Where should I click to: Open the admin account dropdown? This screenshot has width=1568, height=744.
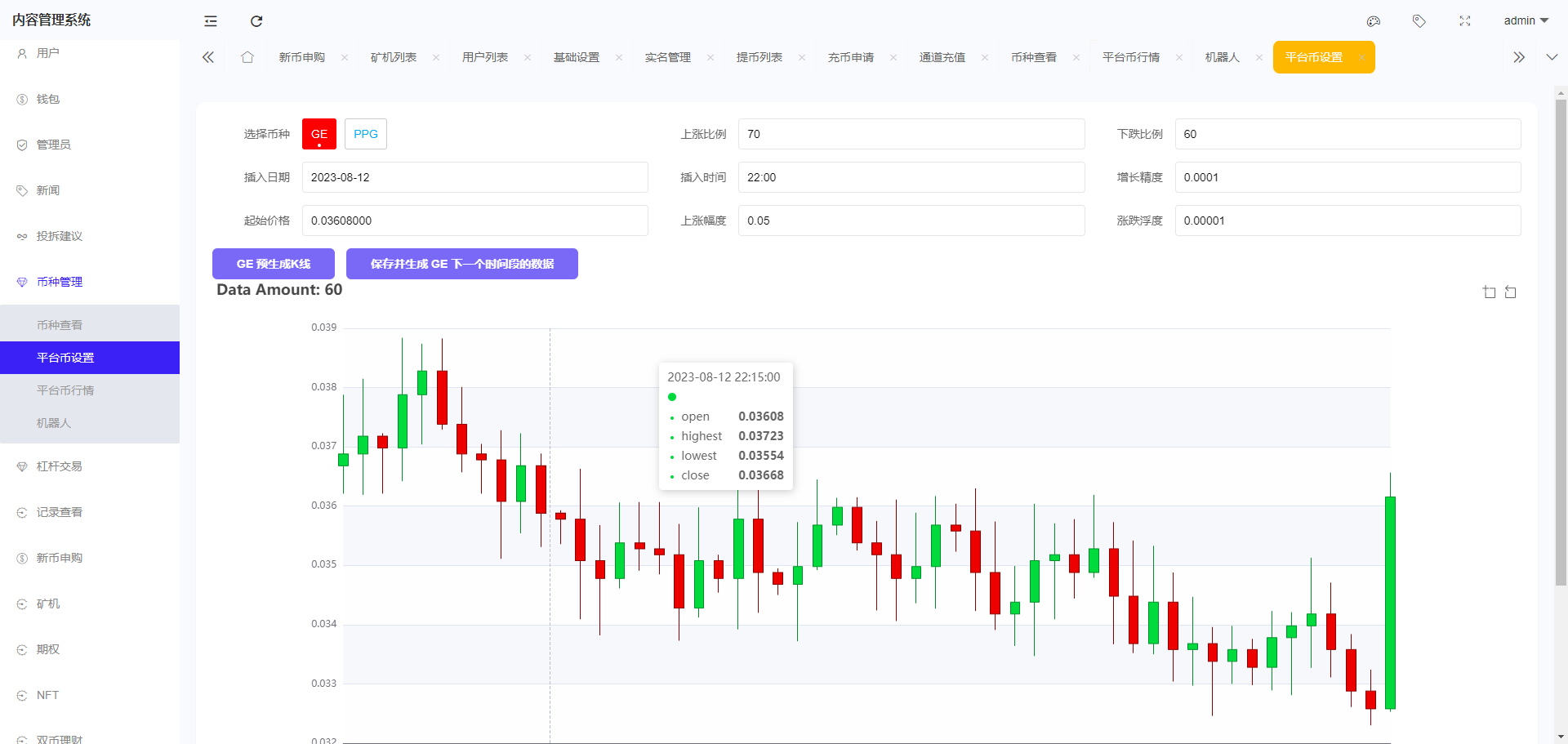tap(1526, 21)
